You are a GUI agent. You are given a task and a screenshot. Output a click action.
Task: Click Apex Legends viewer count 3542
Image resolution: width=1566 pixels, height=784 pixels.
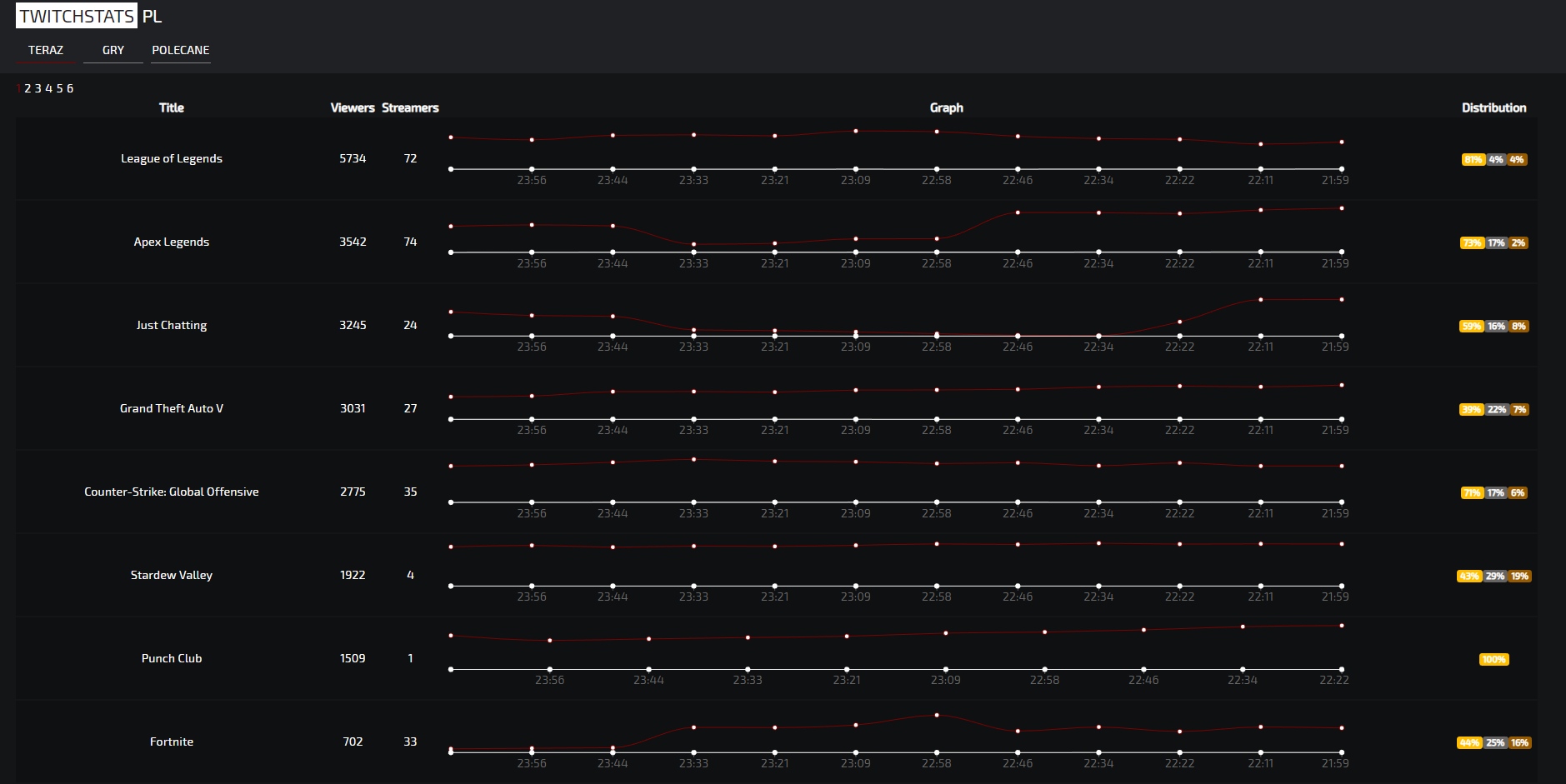pos(353,242)
